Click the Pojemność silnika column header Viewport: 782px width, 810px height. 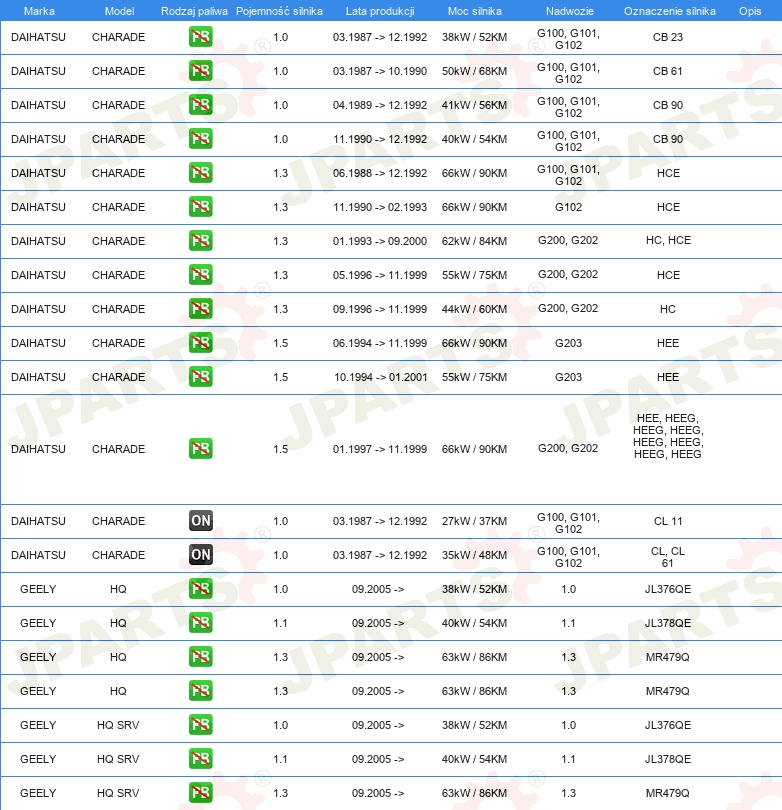[x=280, y=10]
